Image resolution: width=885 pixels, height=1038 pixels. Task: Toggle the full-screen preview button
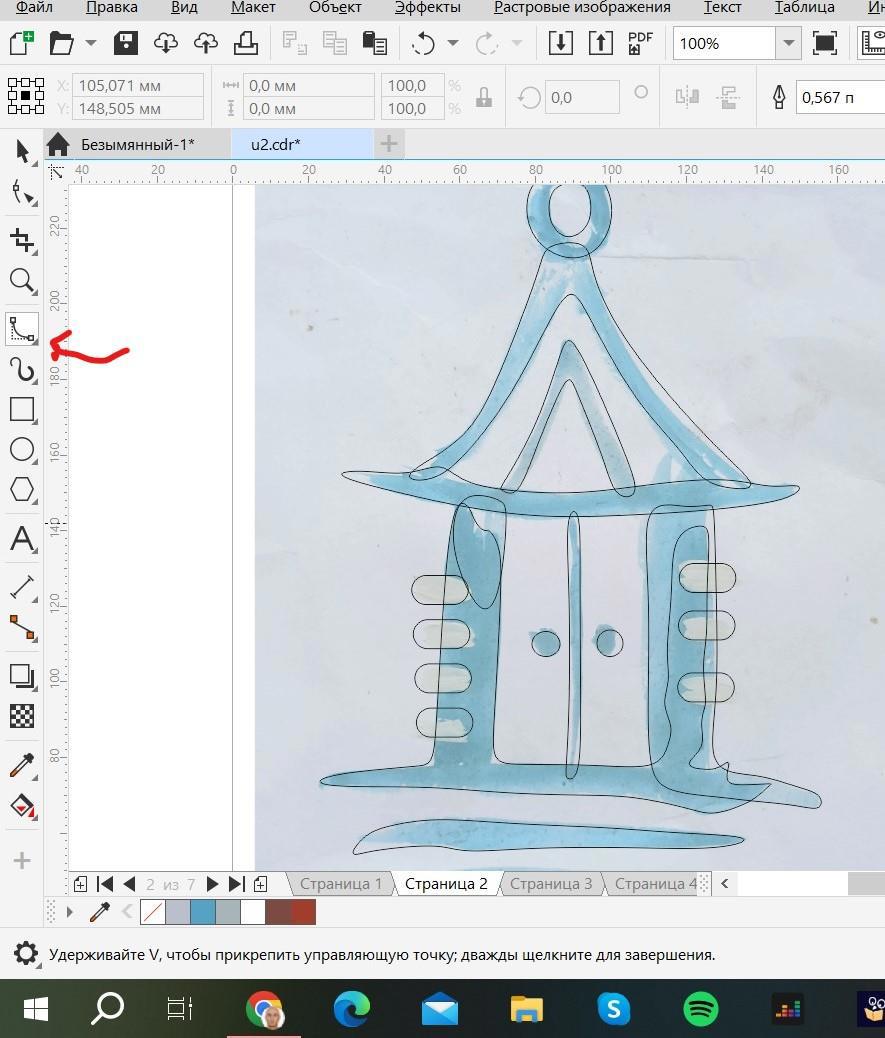[825, 43]
